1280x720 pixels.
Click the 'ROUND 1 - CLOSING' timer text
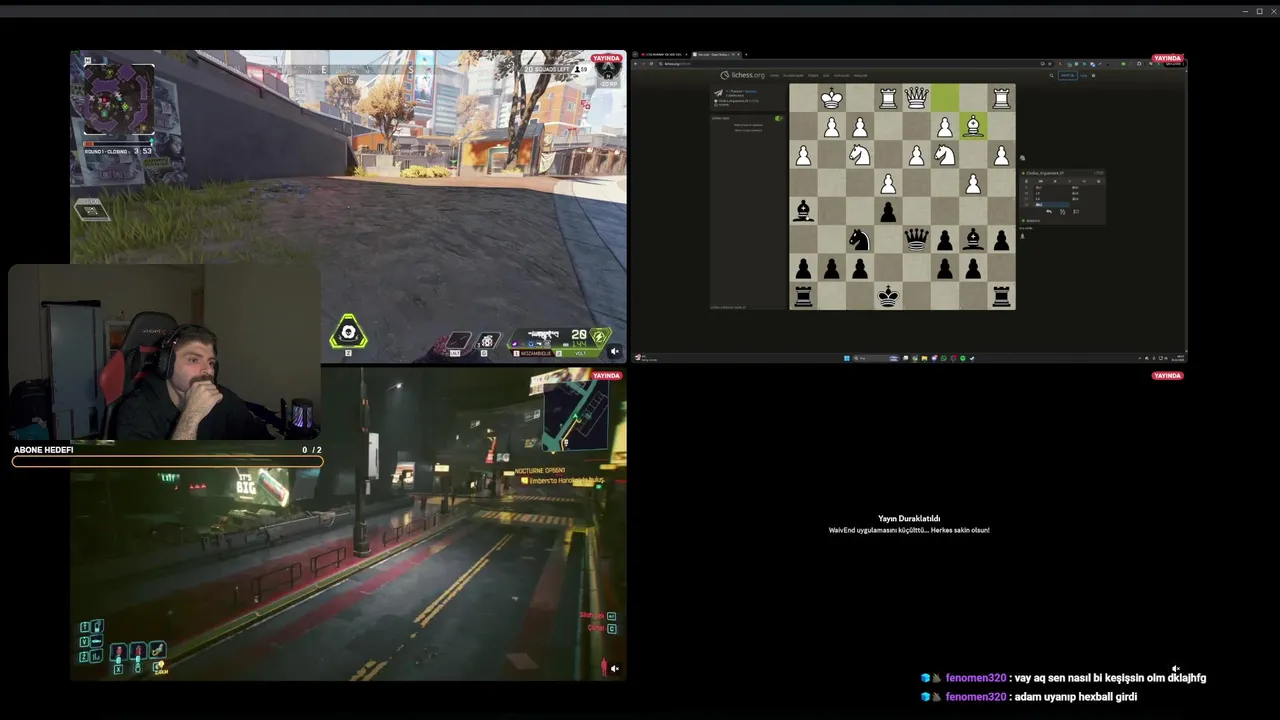(x=117, y=151)
